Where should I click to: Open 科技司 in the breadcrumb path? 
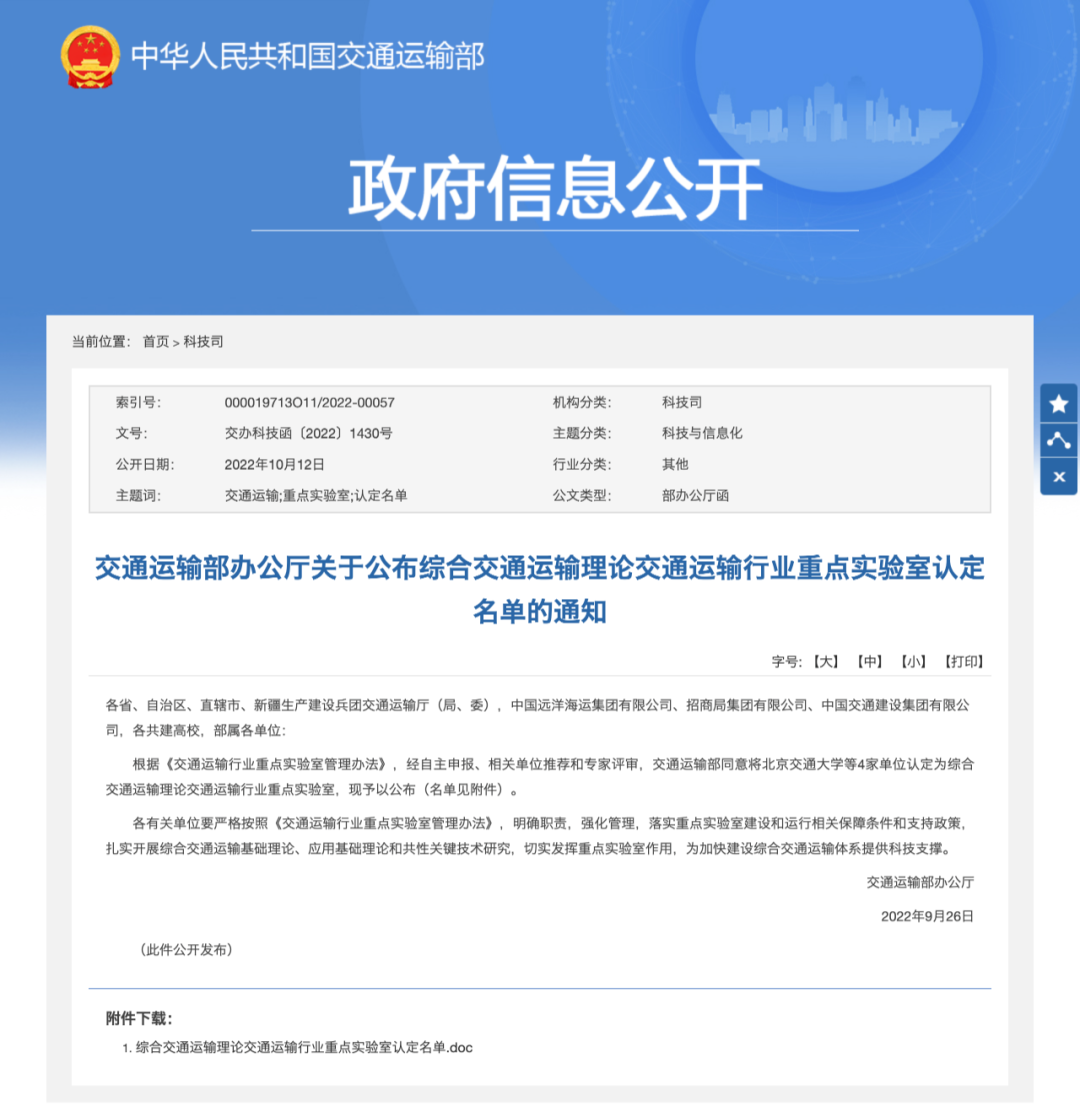click(x=203, y=342)
